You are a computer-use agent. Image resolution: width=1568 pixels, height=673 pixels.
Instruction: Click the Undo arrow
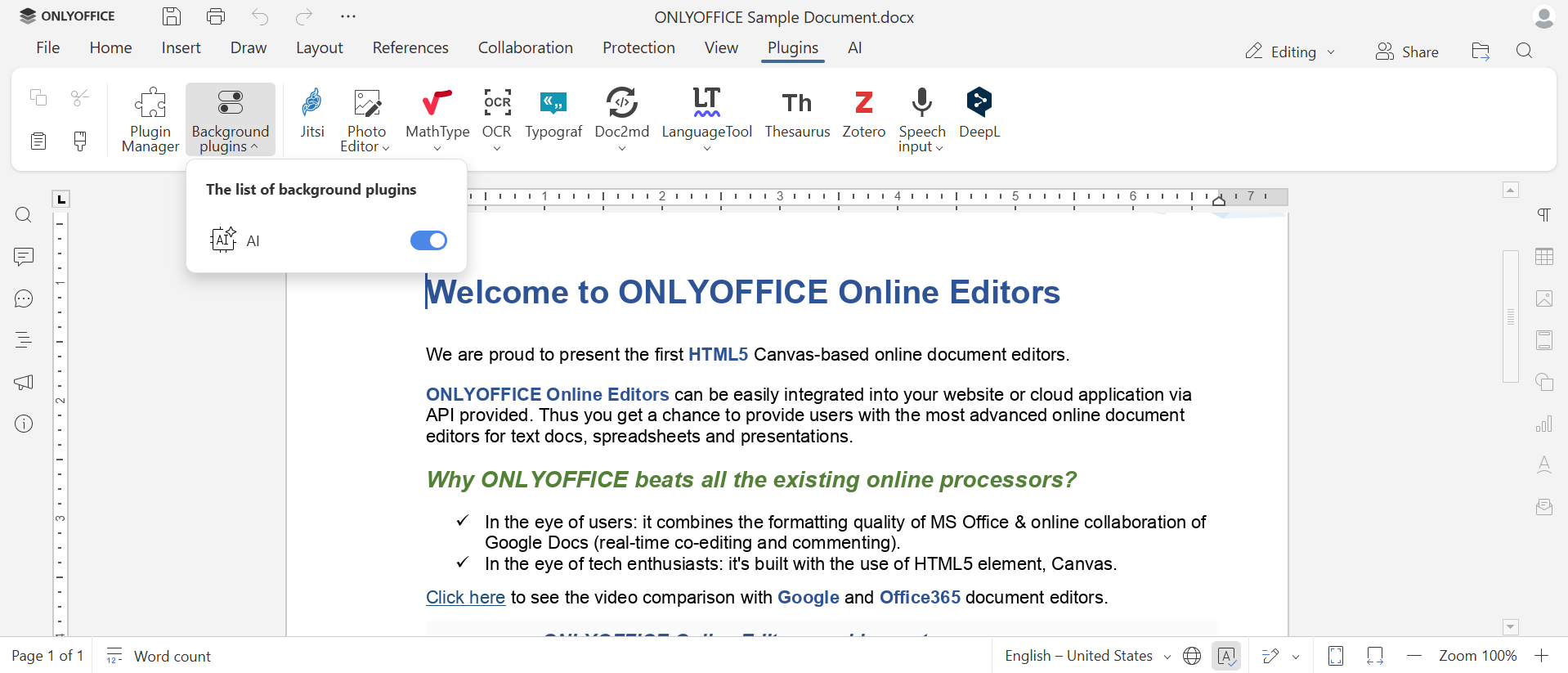tap(260, 16)
